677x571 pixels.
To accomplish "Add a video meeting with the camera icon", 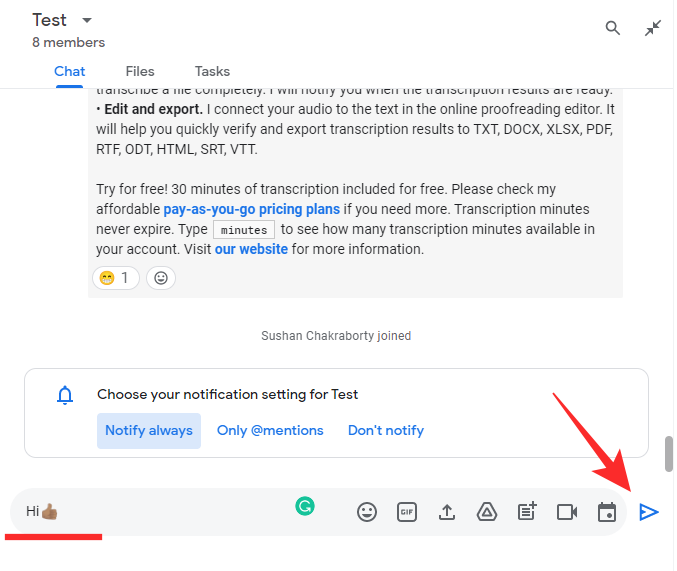I will point(567,512).
